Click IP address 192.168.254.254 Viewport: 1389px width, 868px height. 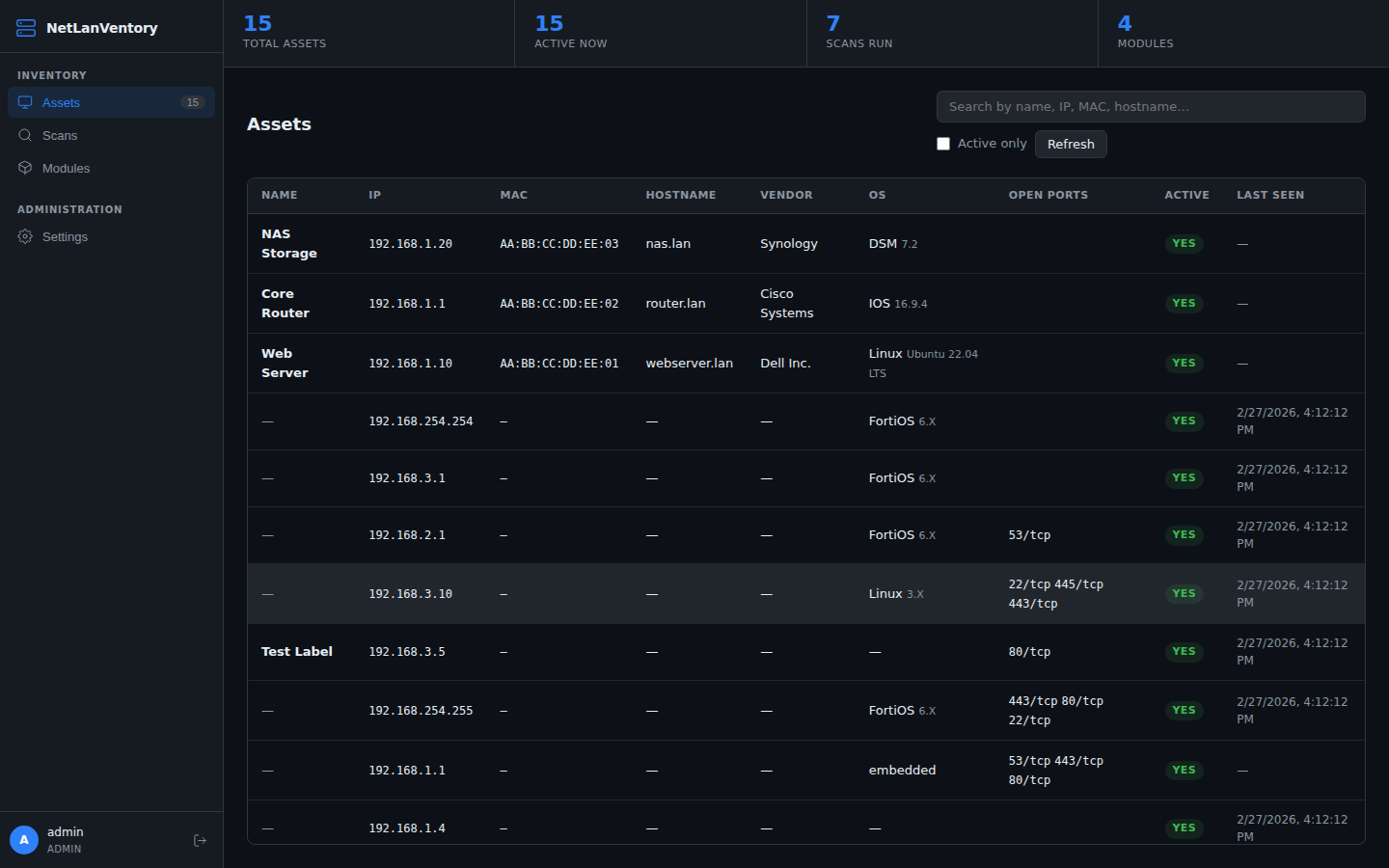(x=421, y=421)
